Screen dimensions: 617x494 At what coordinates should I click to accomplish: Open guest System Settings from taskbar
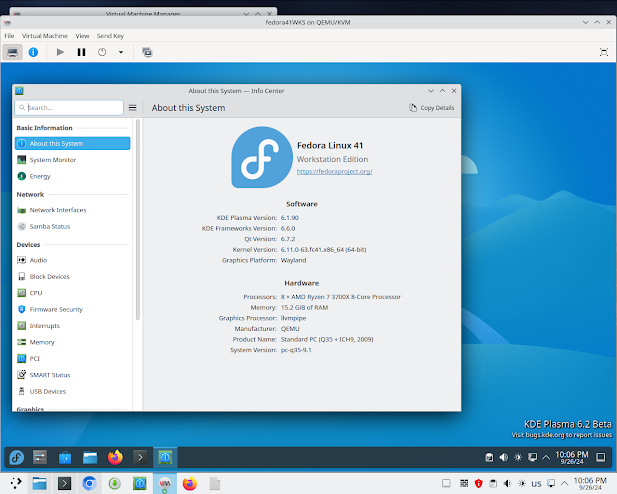[40, 457]
